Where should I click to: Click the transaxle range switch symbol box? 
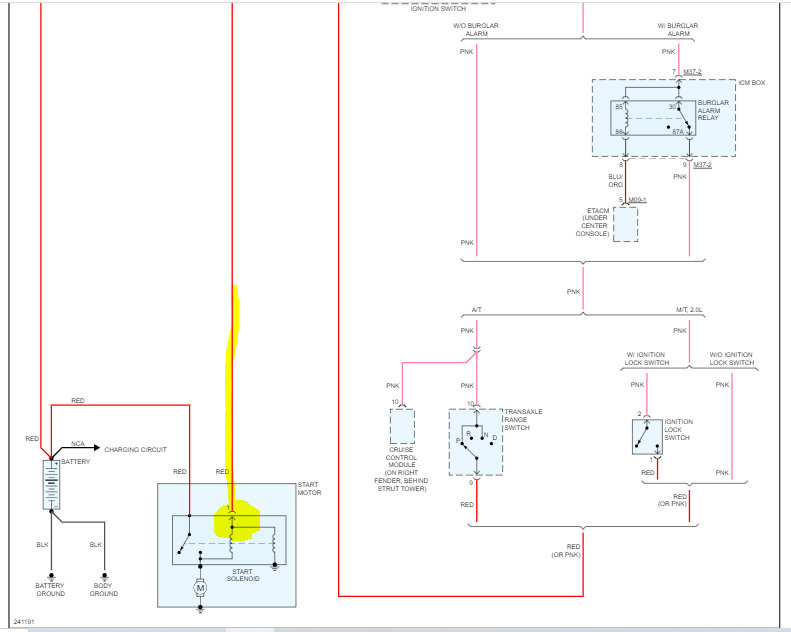point(476,442)
